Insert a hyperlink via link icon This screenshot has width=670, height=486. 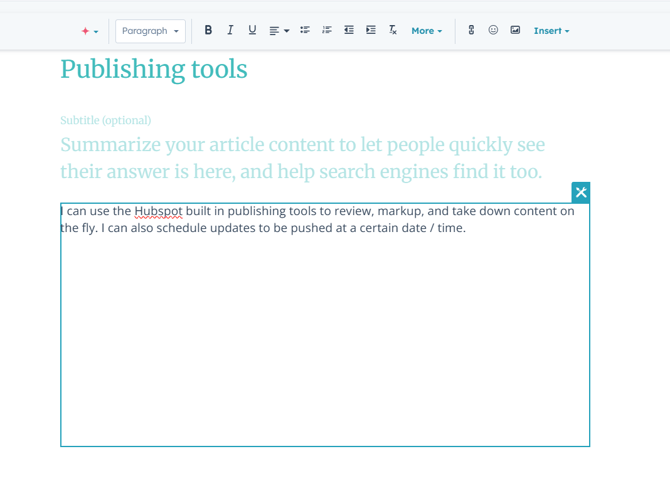click(x=471, y=30)
